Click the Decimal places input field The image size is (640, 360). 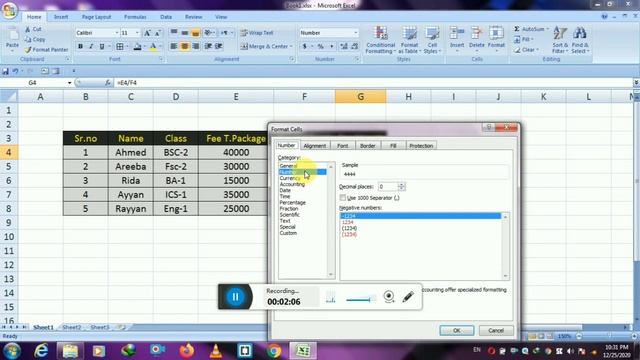(387, 187)
